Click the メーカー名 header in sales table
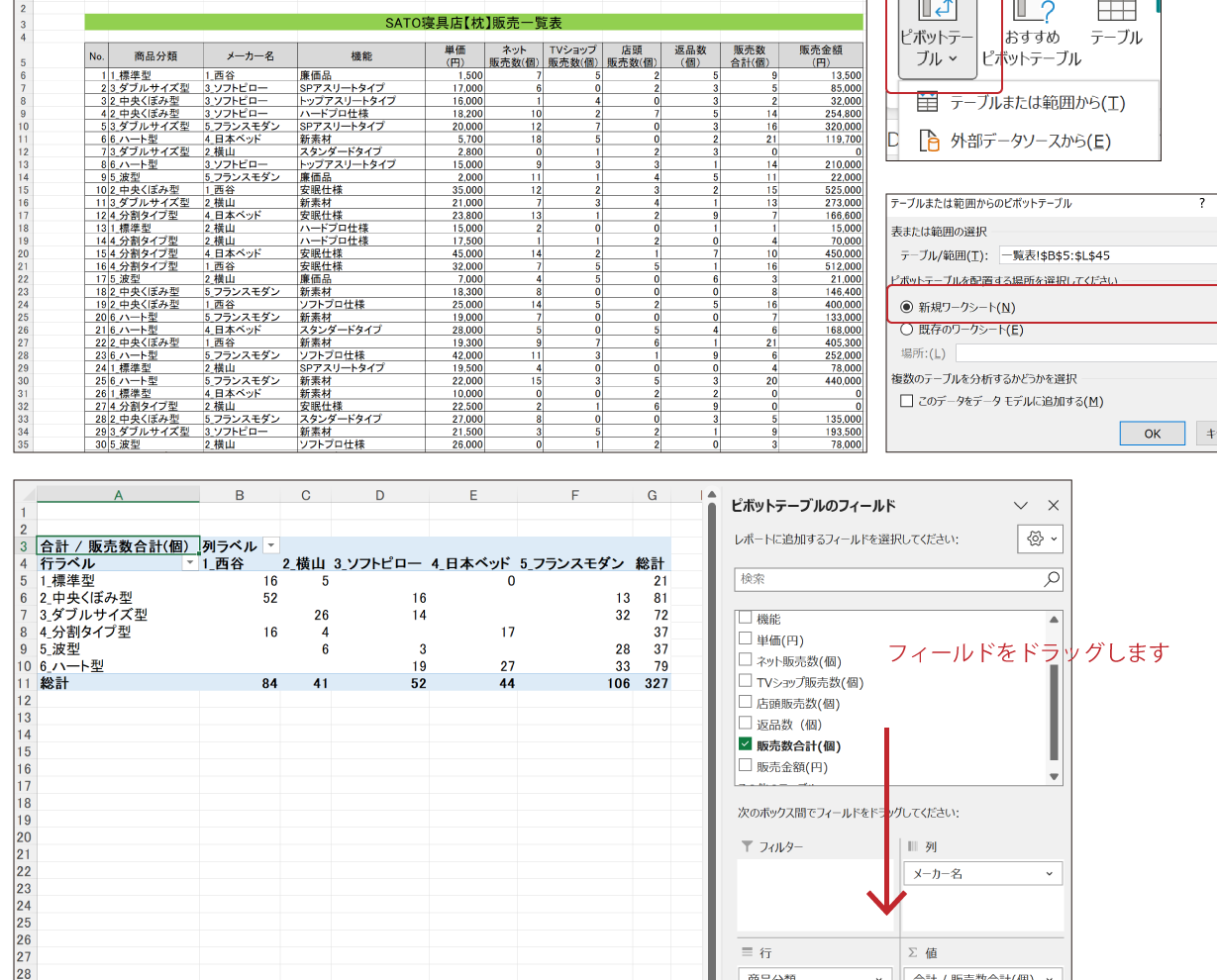The height and width of the screenshot is (980, 1217). click(250, 56)
